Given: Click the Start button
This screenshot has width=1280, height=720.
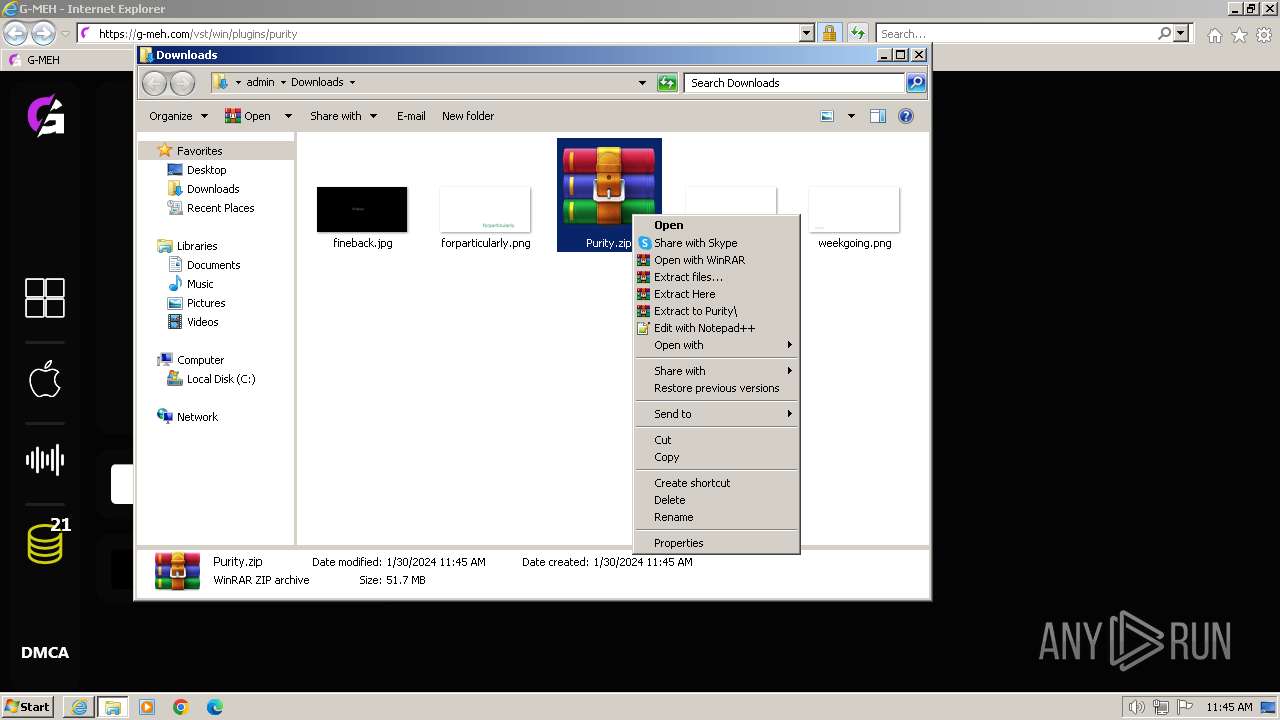Looking at the screenshot, I should coord(27,706).
